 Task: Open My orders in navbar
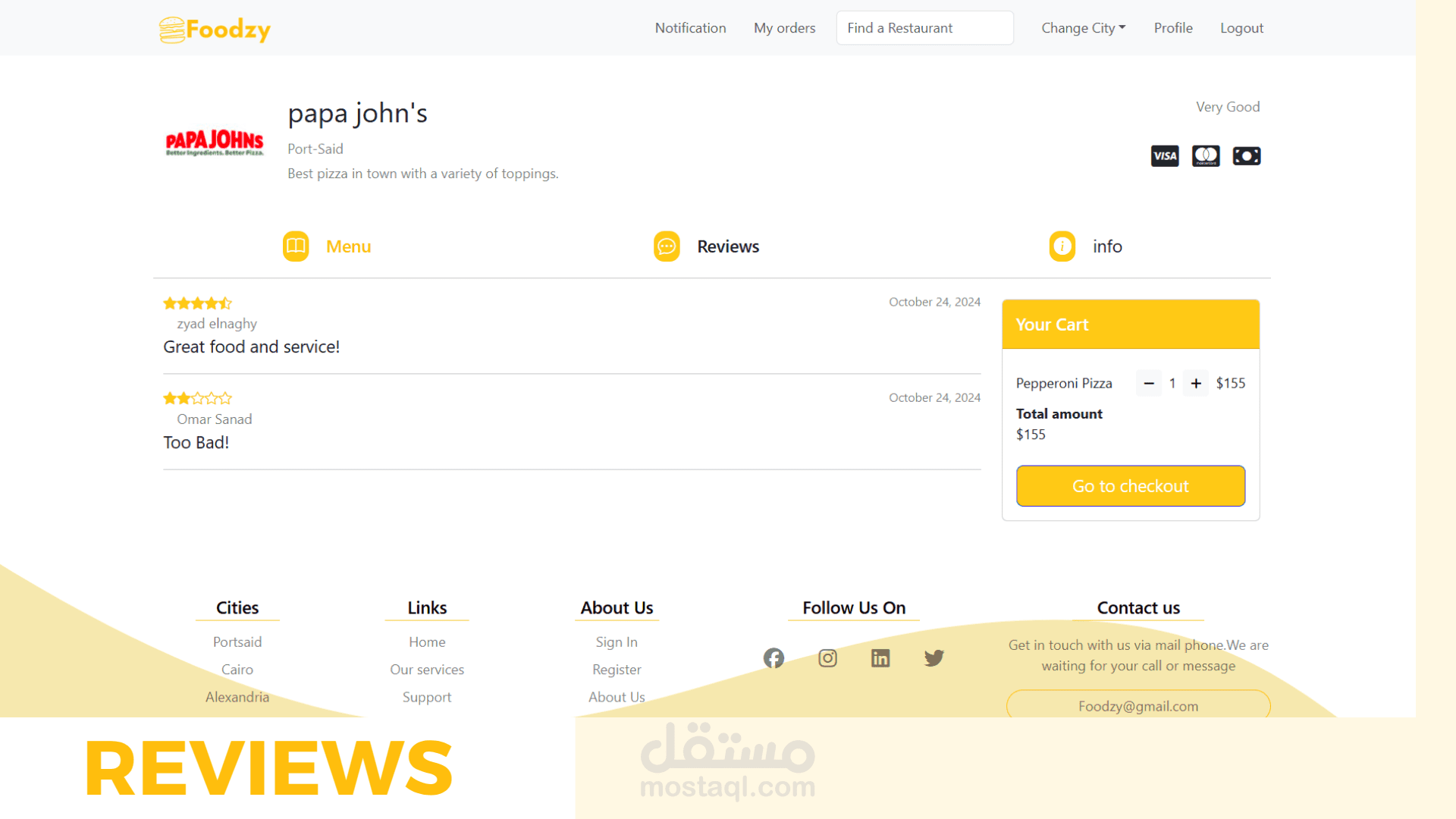pyautogui.click(x=784, y=28)
